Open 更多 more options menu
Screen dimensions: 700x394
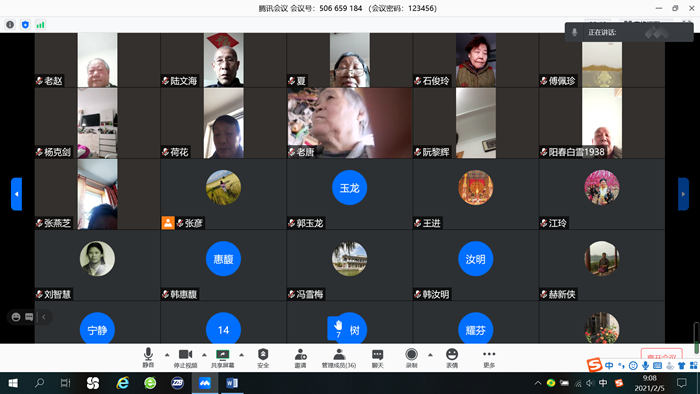click(x=489, y=358)
